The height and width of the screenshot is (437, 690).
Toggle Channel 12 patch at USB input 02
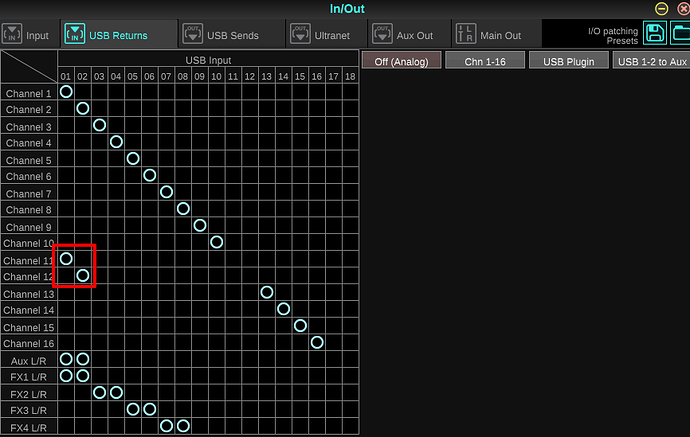(x=83, y=275)
